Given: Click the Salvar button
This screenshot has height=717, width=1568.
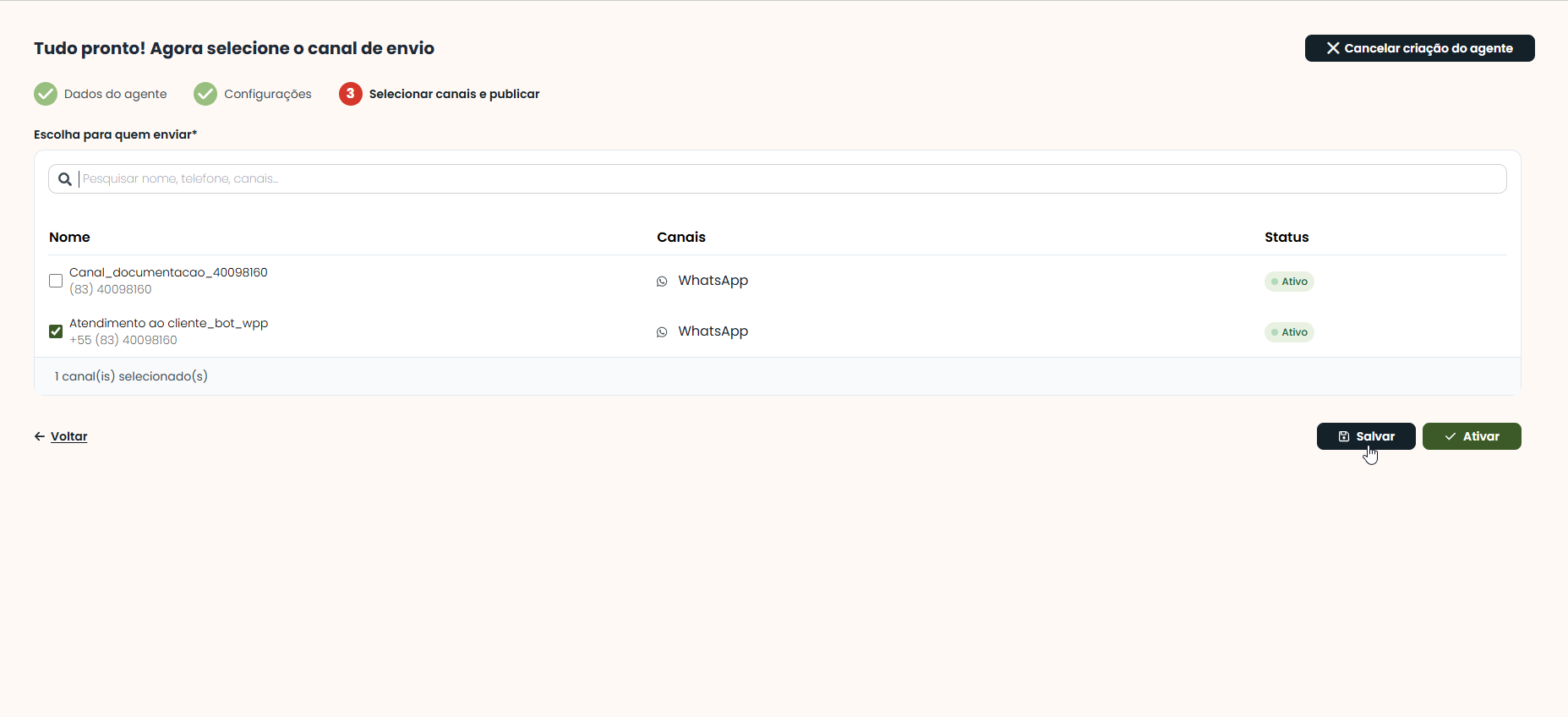Looking at the screenshot, I should point(1366,436).
